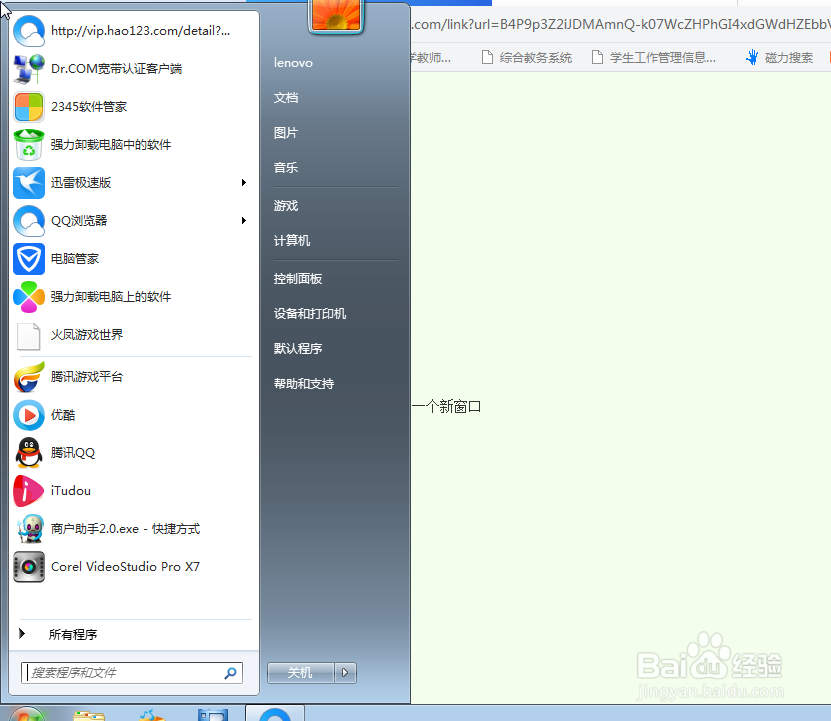Click text iTudou
Viewport: 831px width, 721px height.
[70, 491]
